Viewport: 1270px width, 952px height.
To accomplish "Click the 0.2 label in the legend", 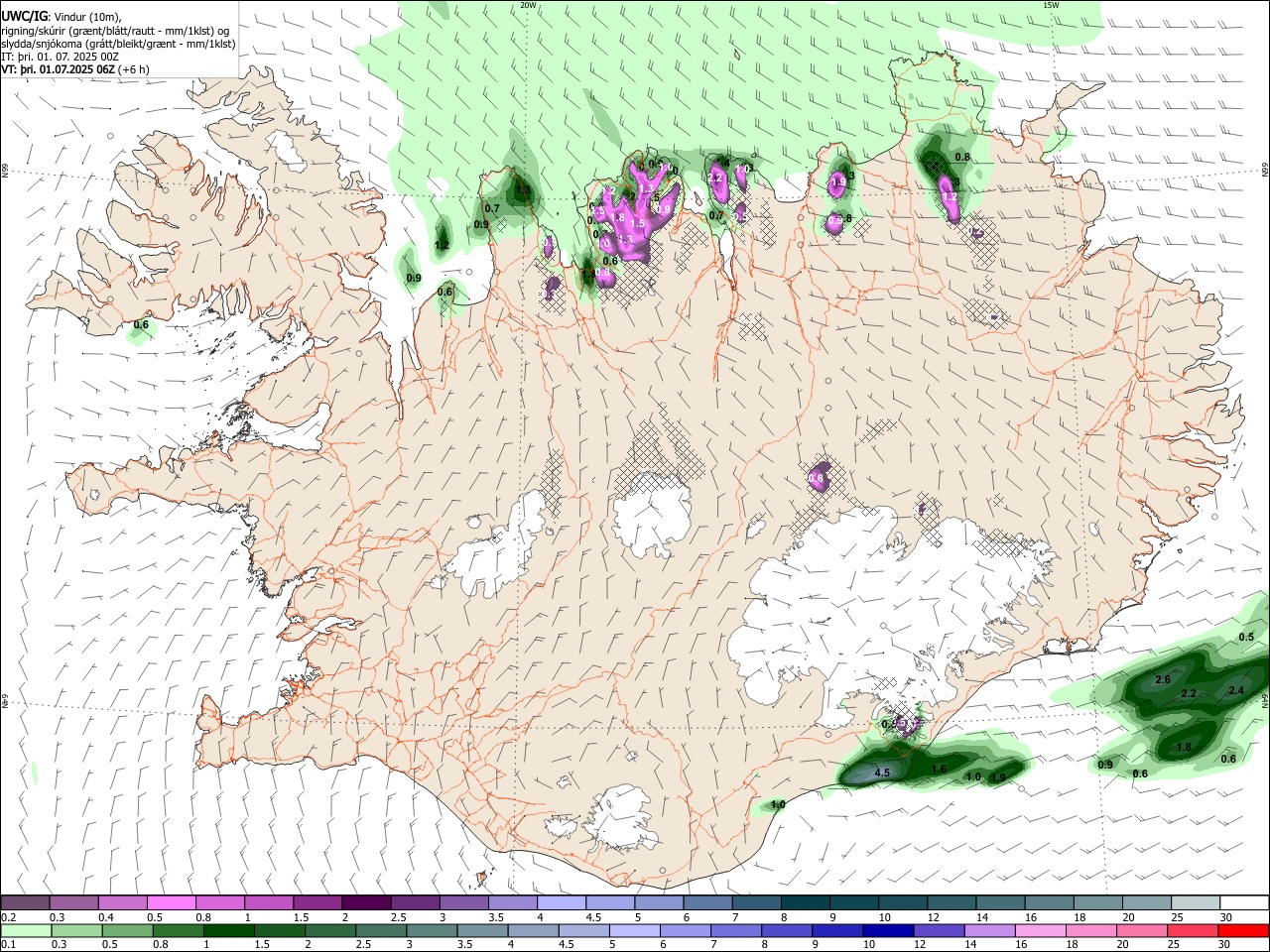I will tap(9, 917).
